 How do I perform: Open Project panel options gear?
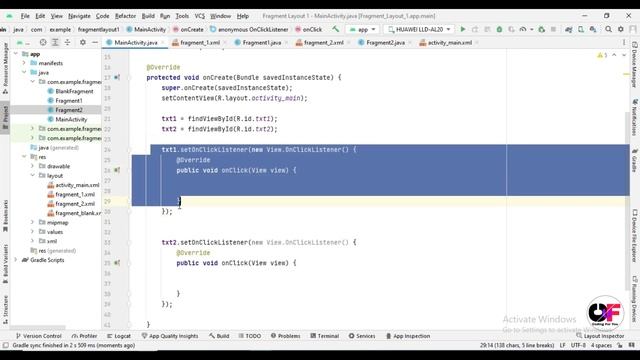(x=82, y=42)
